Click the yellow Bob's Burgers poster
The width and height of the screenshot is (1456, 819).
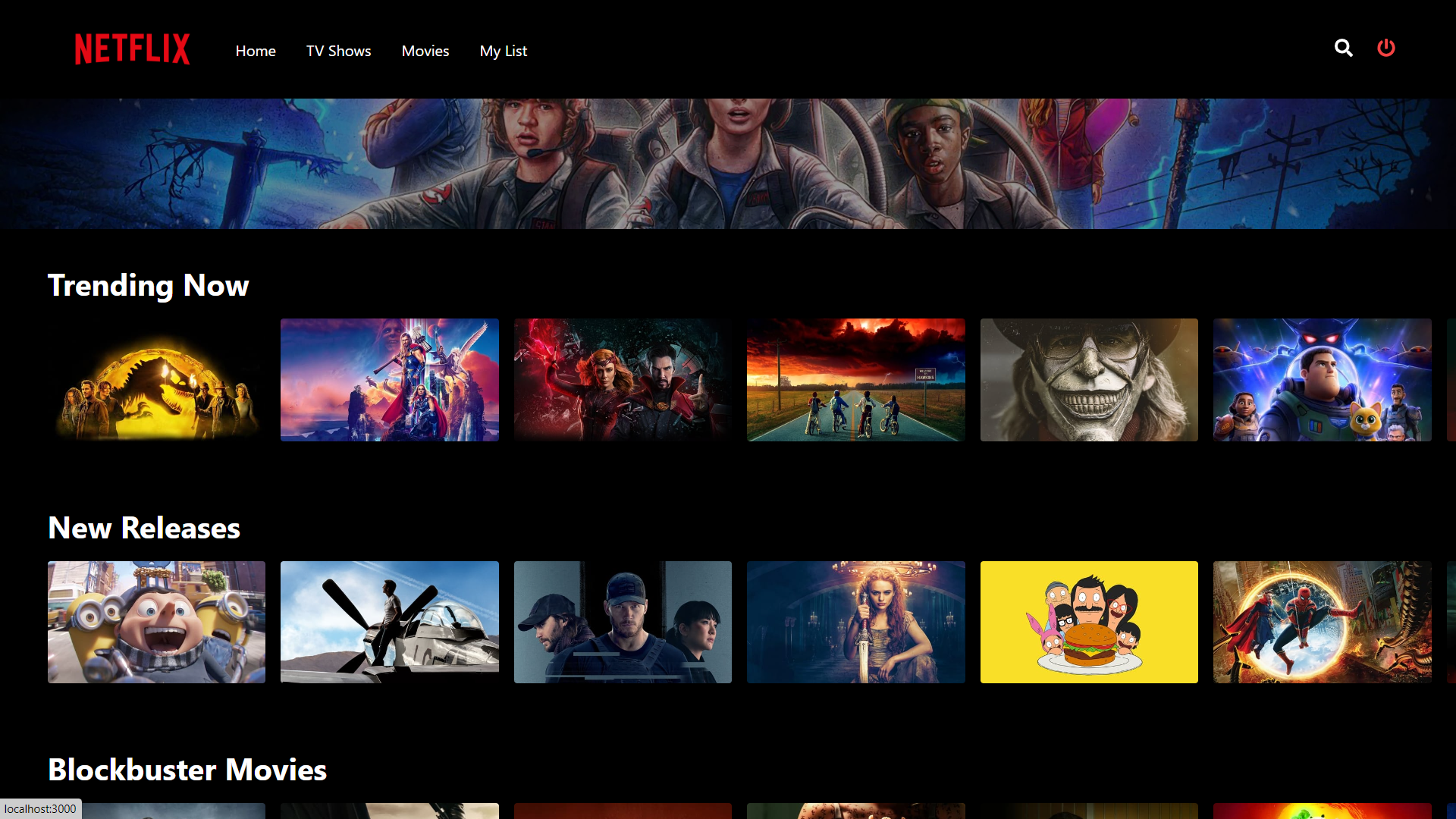pyautogui.click(x=1089, y=622)
